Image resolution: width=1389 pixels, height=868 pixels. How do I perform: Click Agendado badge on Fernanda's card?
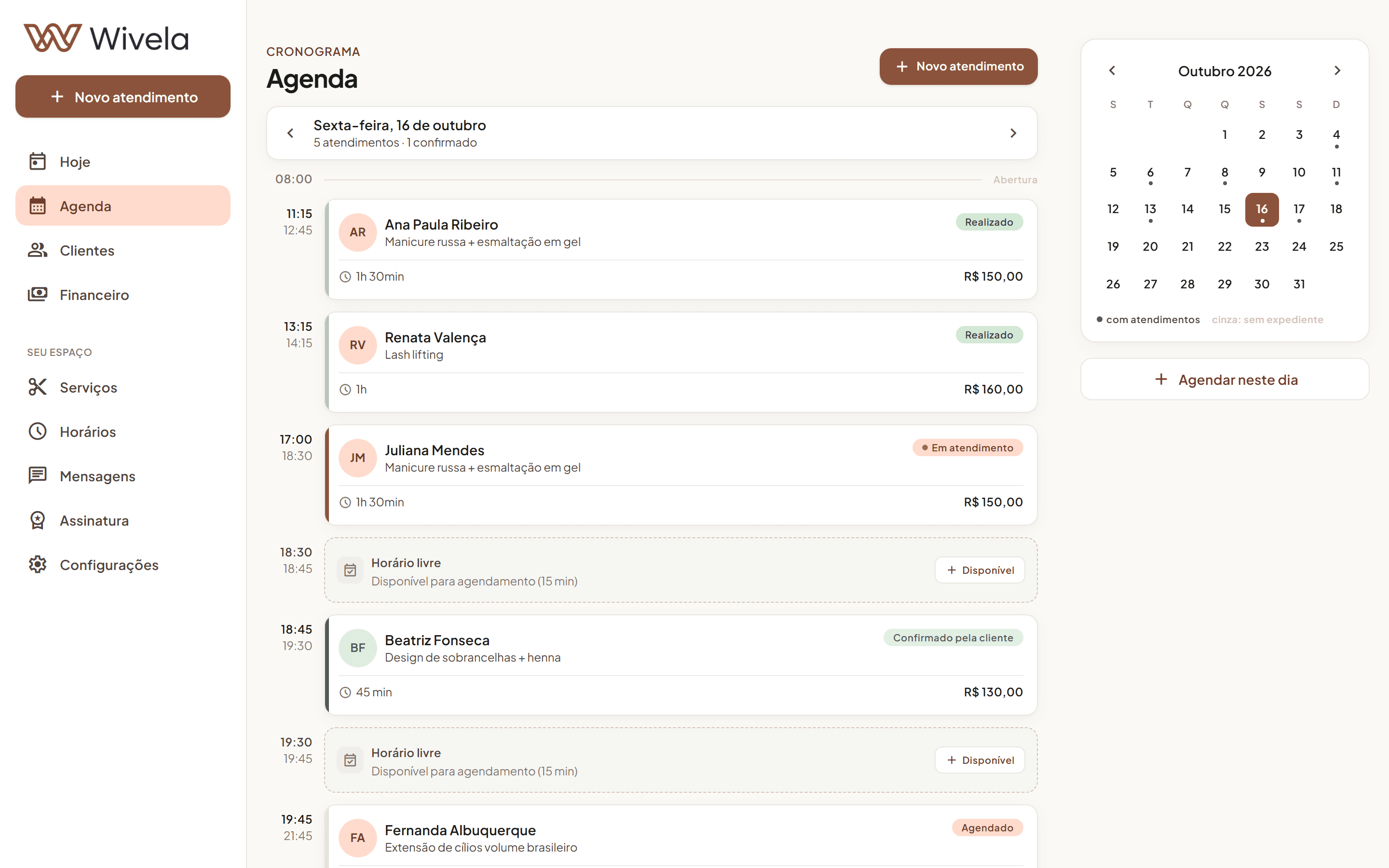coord(987,828)
